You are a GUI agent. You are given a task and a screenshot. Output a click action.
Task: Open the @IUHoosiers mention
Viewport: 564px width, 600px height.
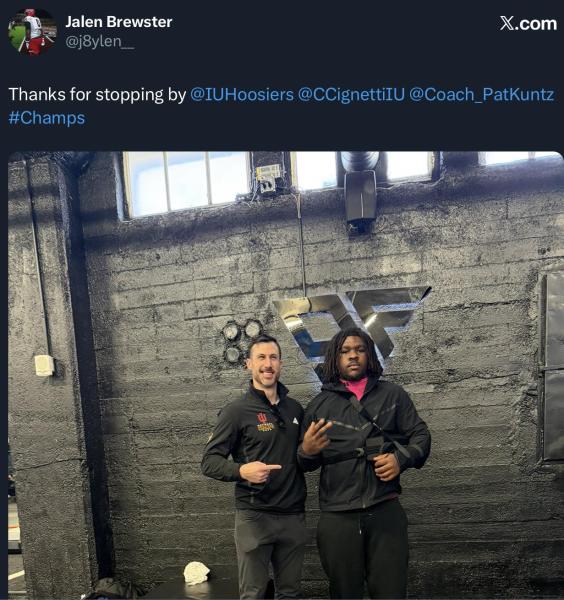point(242,95)
